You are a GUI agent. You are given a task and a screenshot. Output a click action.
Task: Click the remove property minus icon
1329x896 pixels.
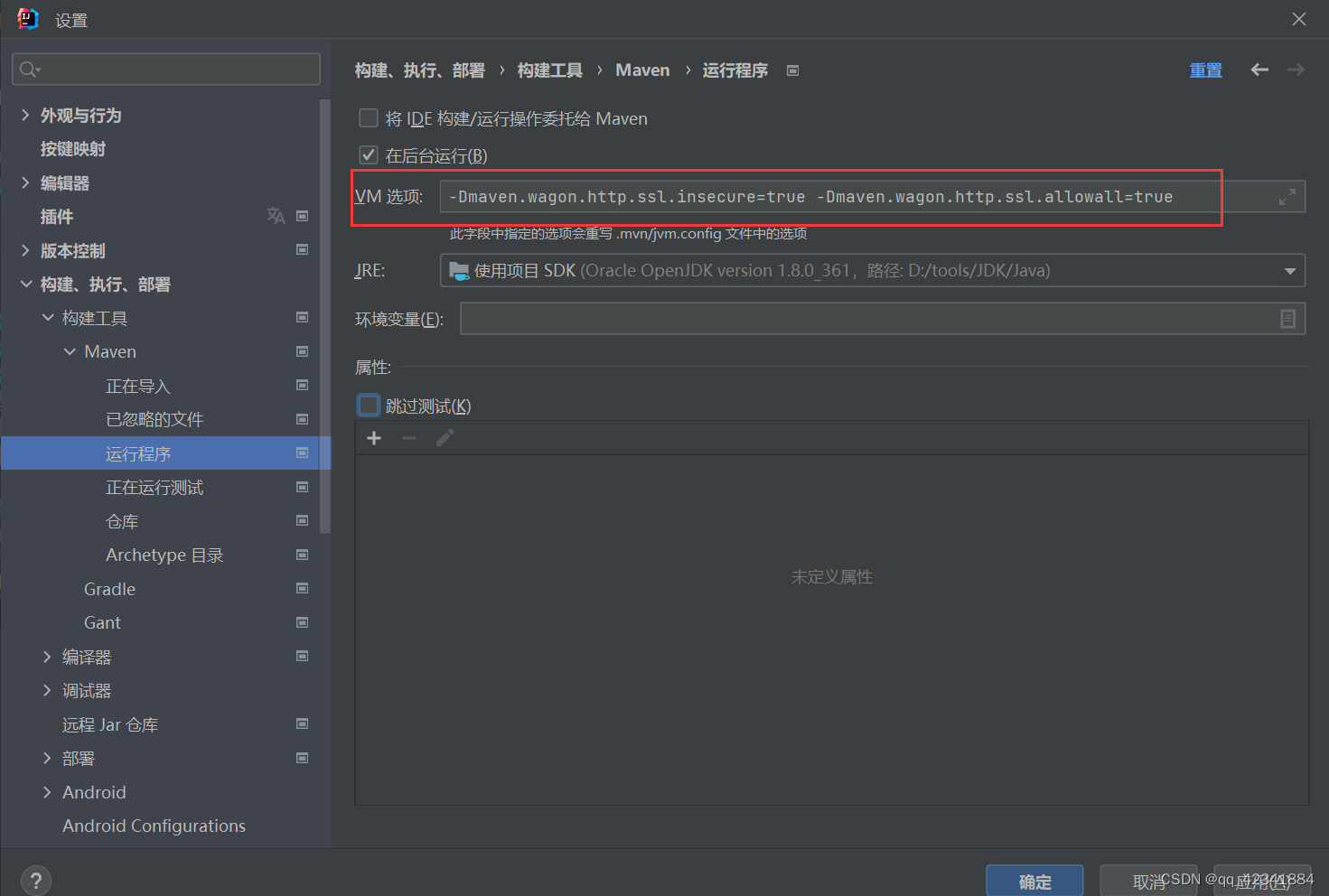pyautogui.click(x=409, y=438)
